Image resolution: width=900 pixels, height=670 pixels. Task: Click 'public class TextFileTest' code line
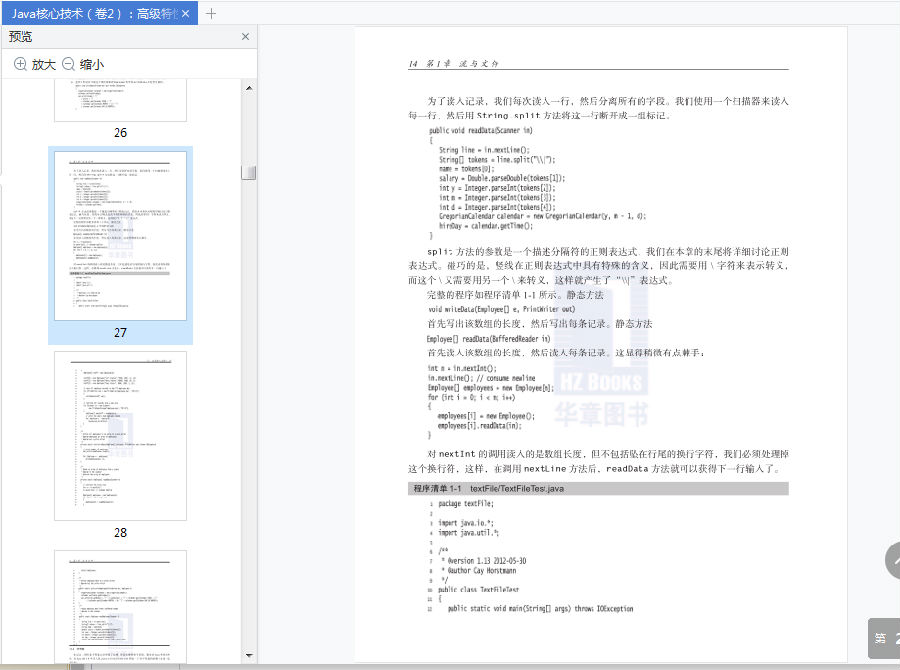478,590
